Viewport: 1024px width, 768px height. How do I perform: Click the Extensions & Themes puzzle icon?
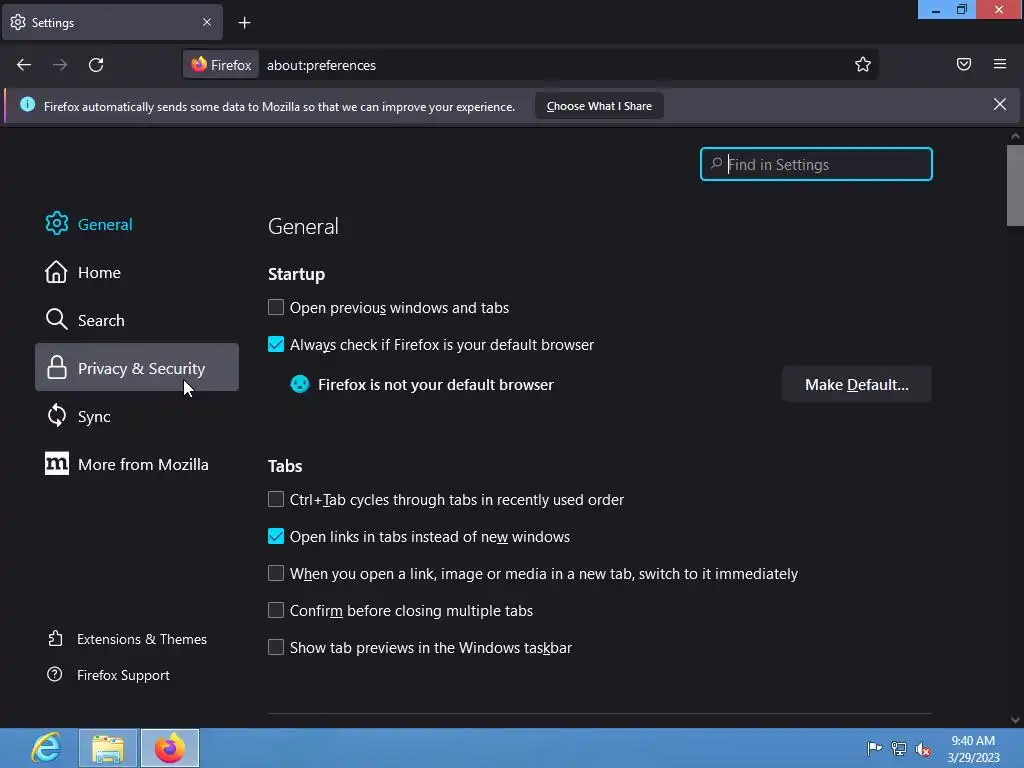tap(56, 638)
